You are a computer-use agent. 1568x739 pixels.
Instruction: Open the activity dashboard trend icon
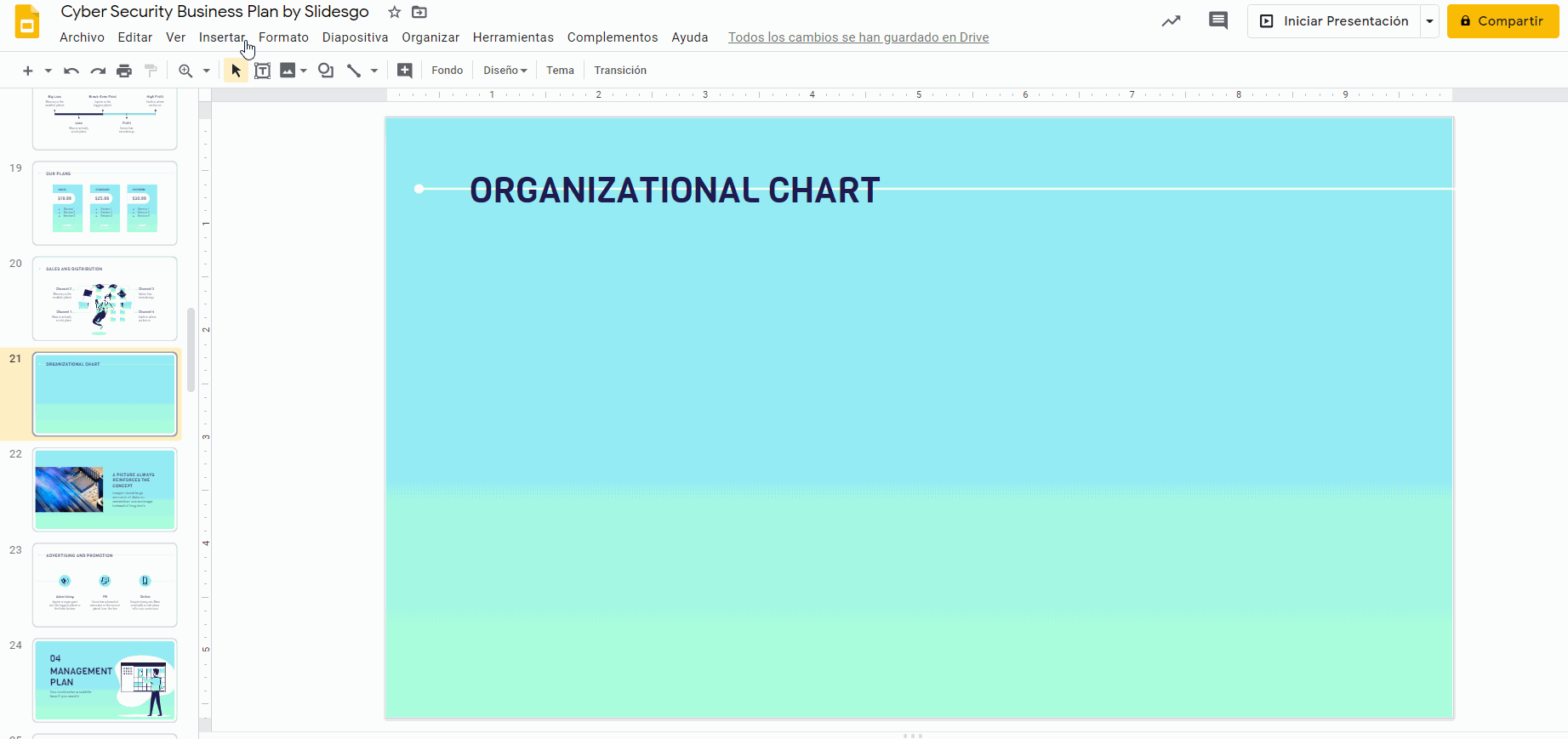pyautogui.click(x=1172, y=21)
